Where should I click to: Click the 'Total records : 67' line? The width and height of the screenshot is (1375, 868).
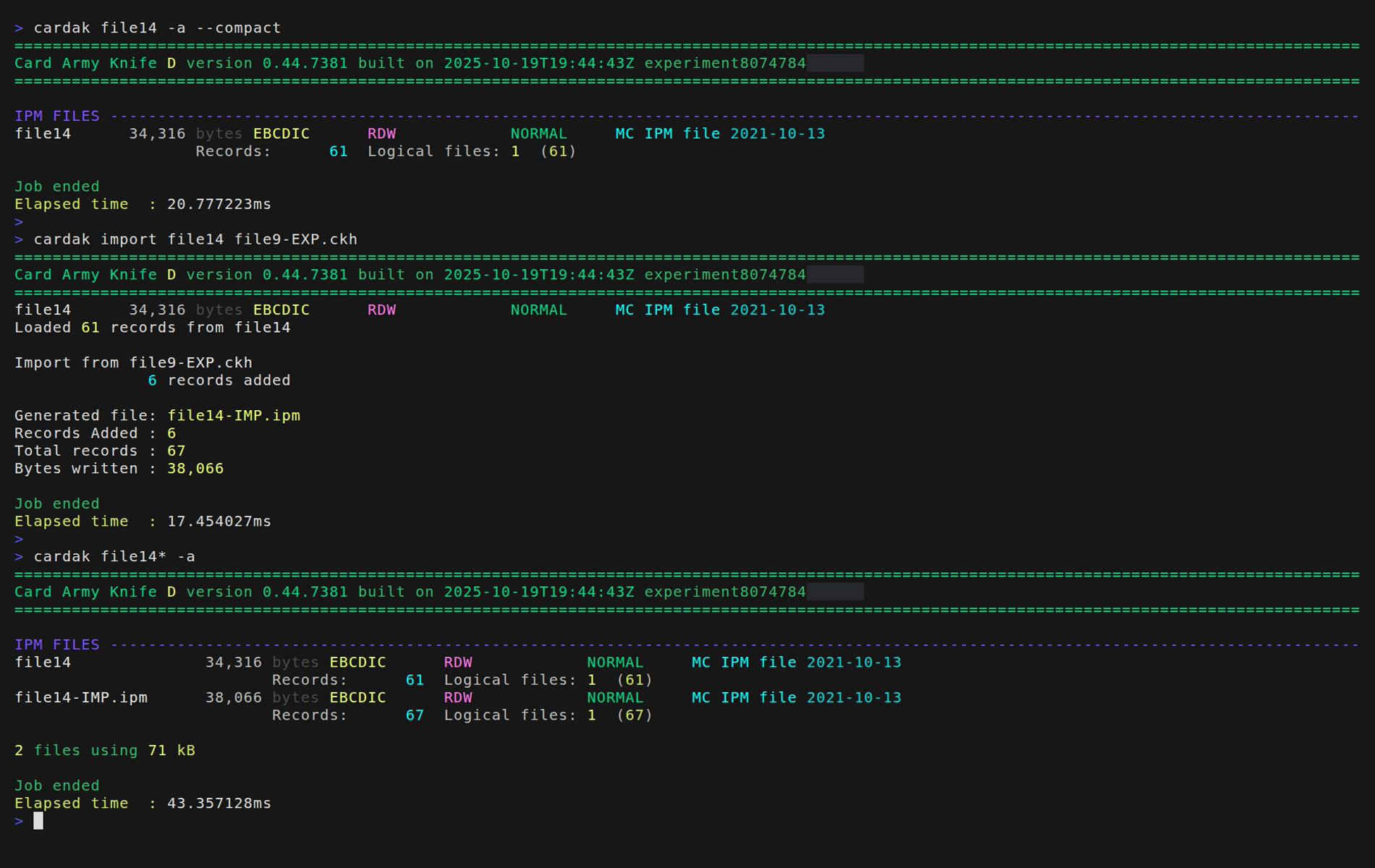tap(100, 451)
